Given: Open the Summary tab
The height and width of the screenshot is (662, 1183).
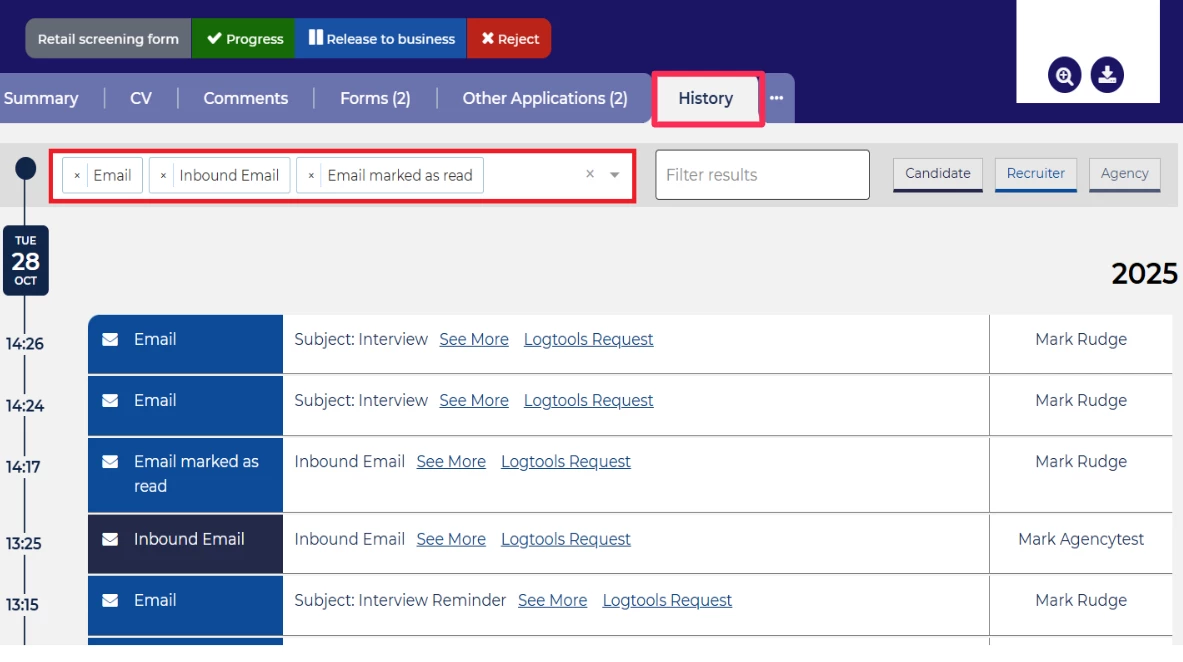Looking at the screenshot, I should point(41,98).
